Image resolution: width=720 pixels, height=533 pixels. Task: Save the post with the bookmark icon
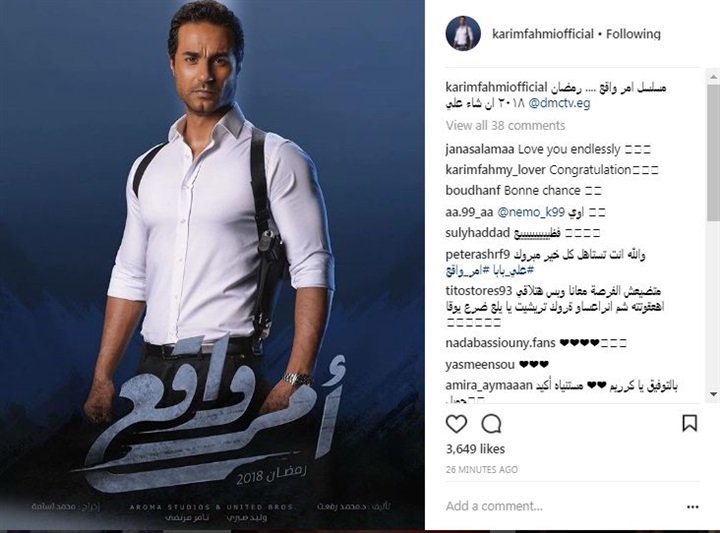pyautogui.click(x=690, y=423)
